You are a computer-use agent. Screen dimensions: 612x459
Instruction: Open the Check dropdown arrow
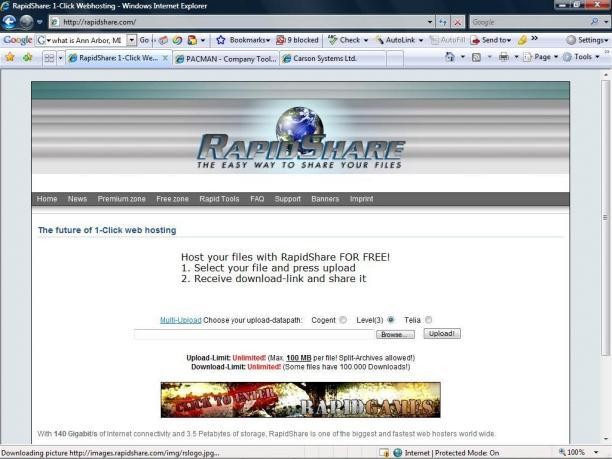point(366,40)
